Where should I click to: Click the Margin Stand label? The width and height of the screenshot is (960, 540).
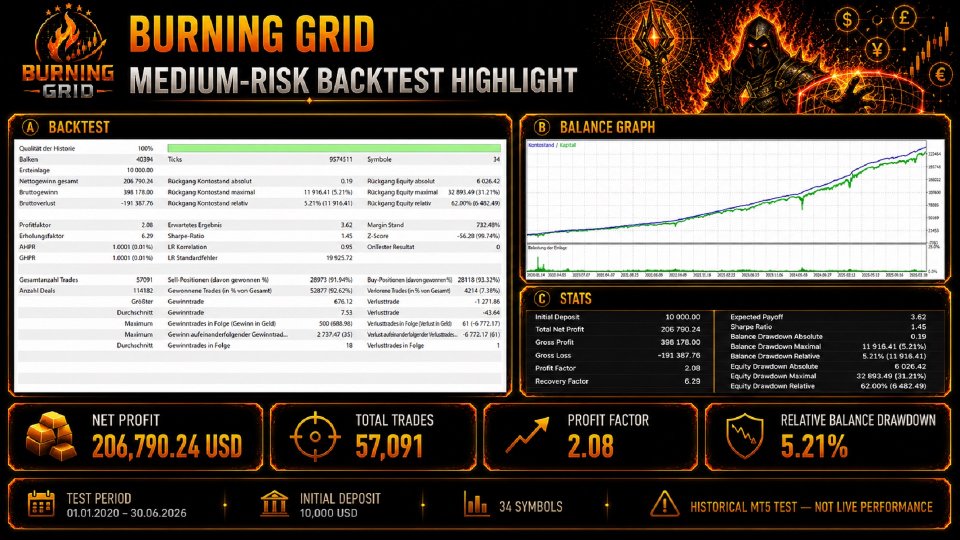(x=385, y=225)
